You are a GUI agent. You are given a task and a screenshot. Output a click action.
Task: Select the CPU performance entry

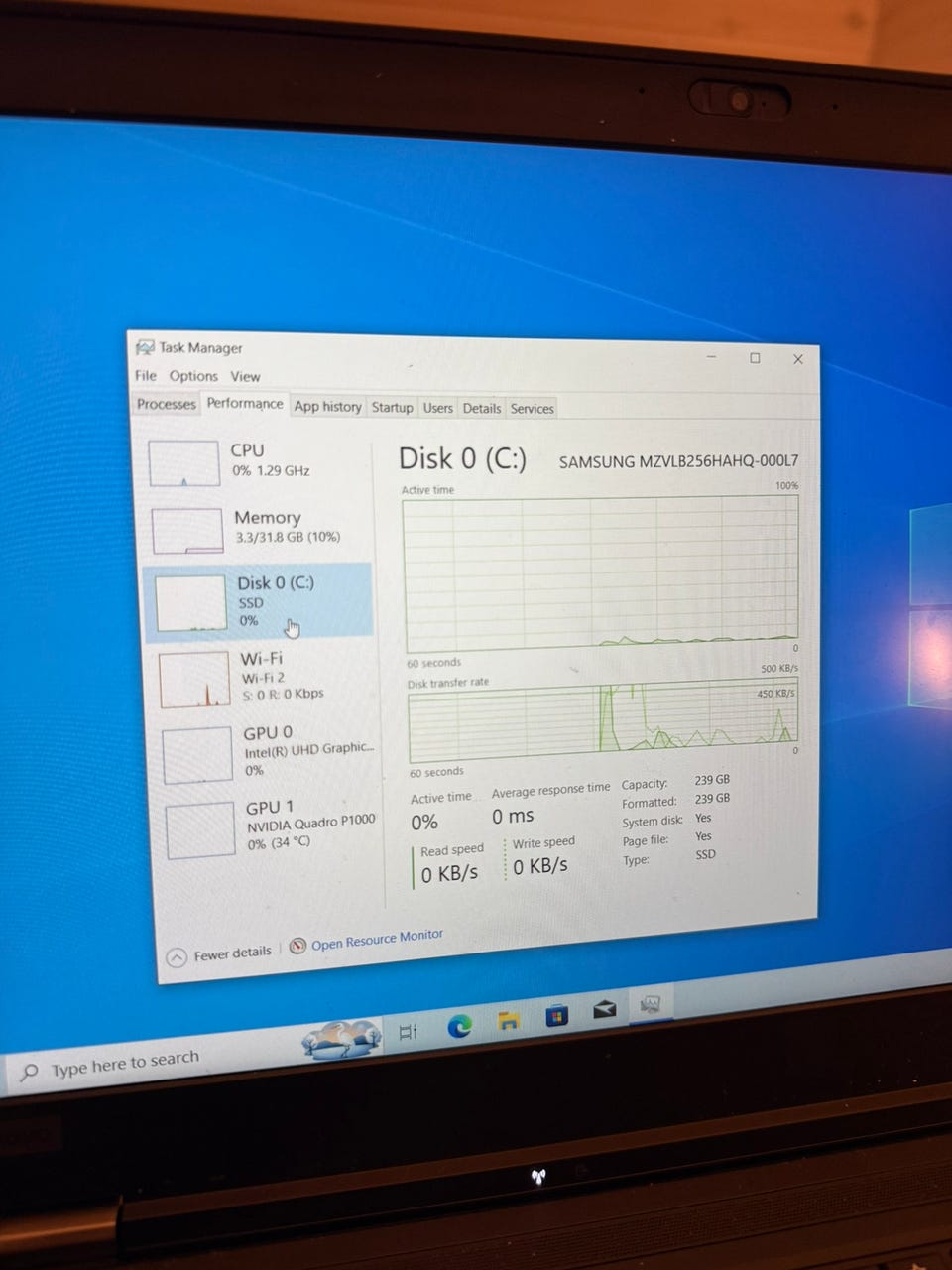258,462
